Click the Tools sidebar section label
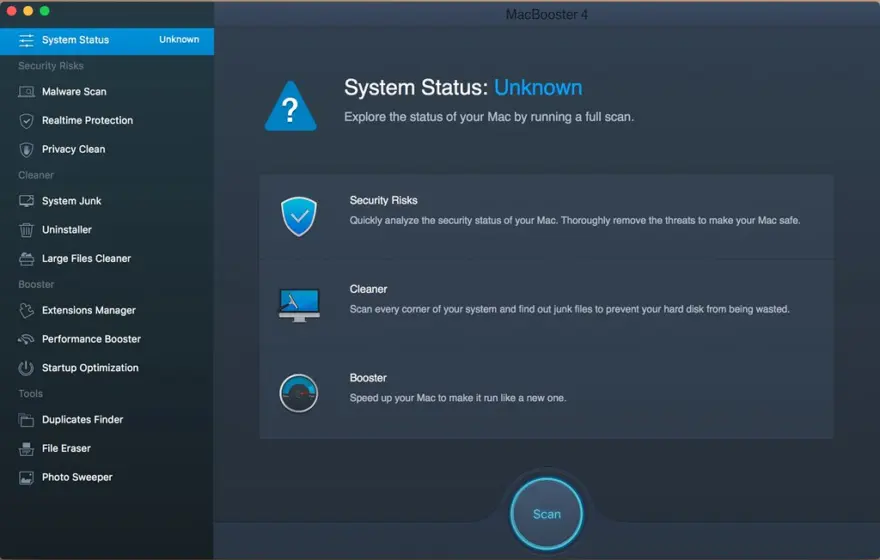The image size is (880, 560). (x=30, y=394)
